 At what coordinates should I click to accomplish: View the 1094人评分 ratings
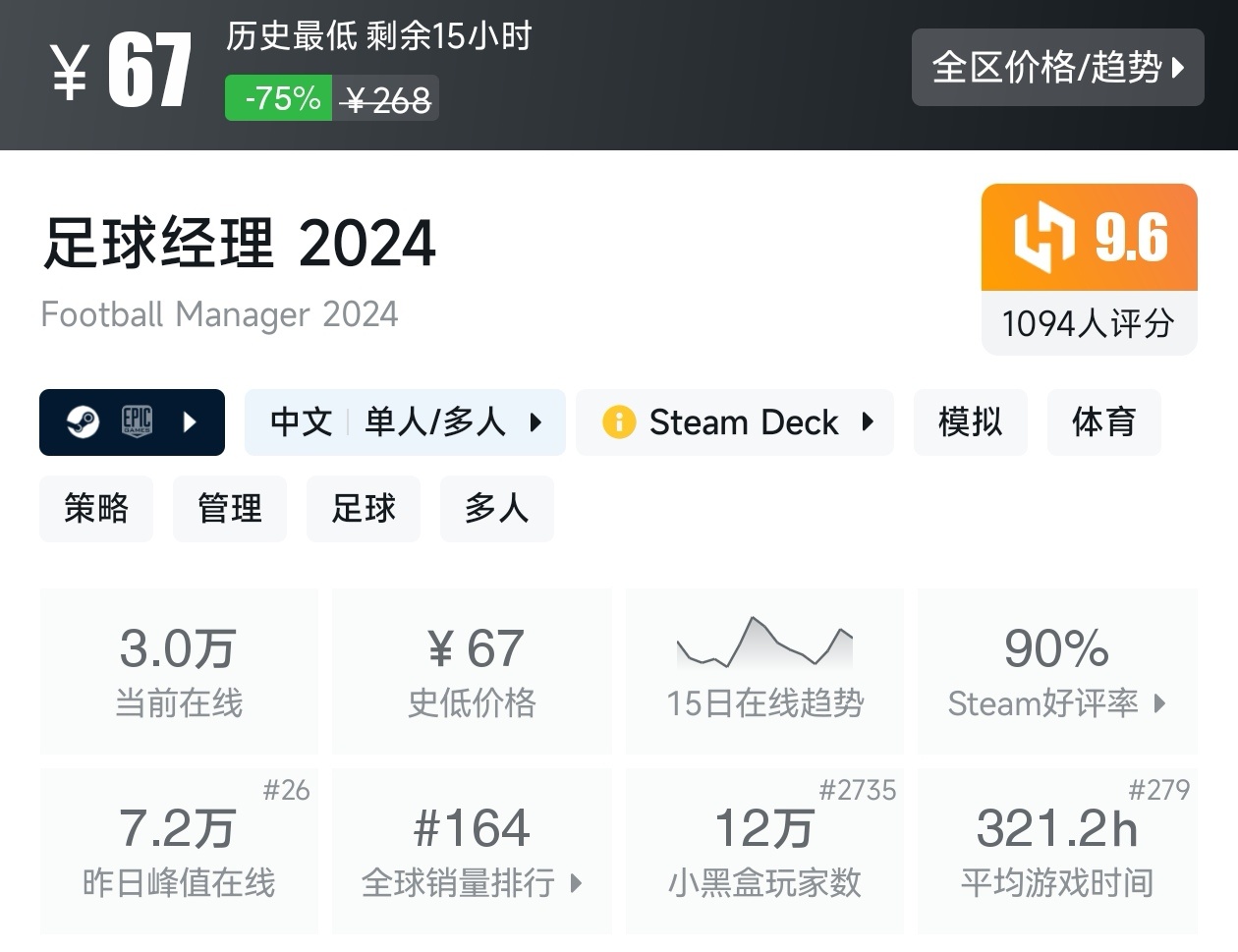click(x=1088, y=323)
